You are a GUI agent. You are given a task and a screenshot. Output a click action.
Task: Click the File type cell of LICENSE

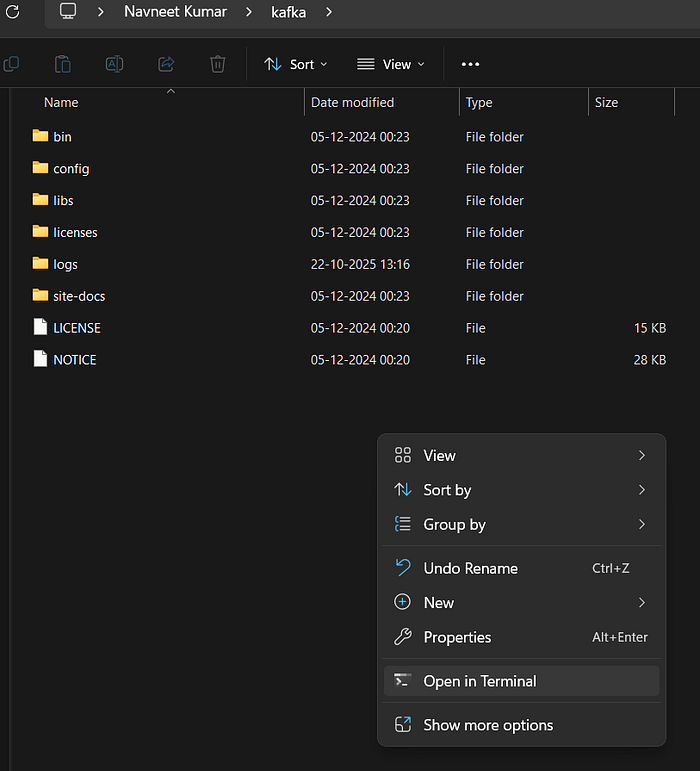(x=475, y=328)
